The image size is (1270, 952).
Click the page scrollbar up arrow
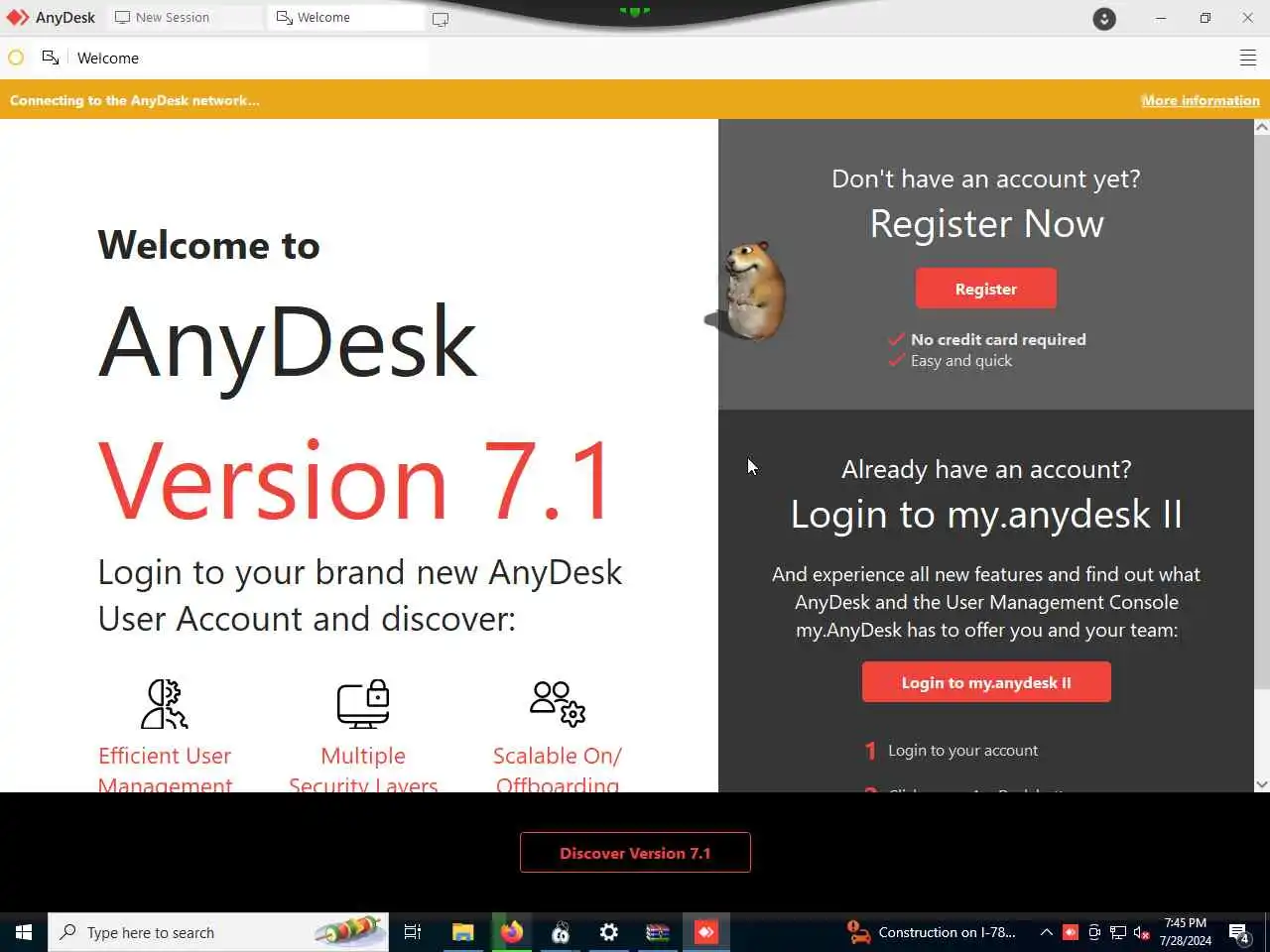point(1262,127)
